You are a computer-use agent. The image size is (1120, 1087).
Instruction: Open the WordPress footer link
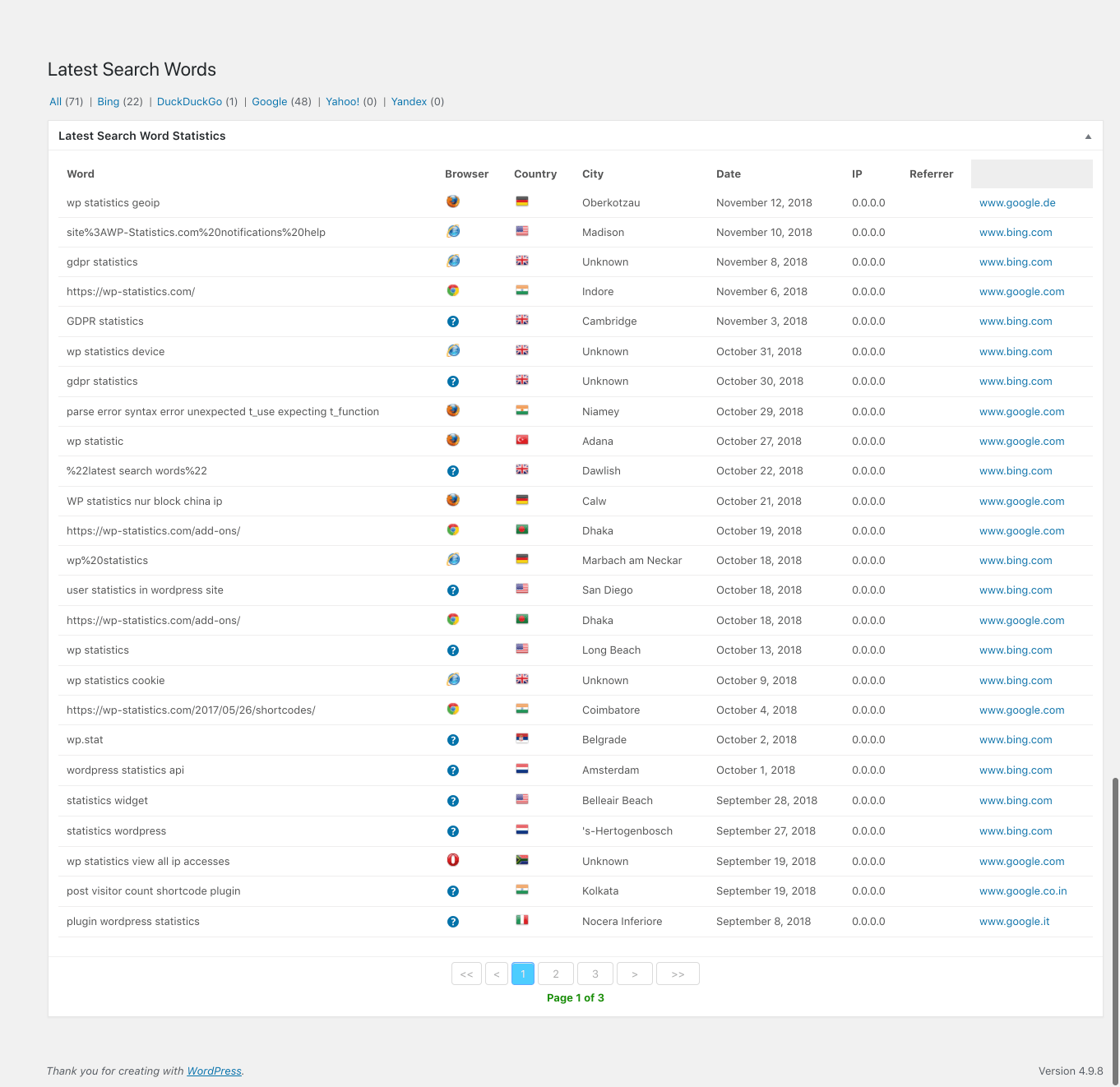[x=214, y=1071]
